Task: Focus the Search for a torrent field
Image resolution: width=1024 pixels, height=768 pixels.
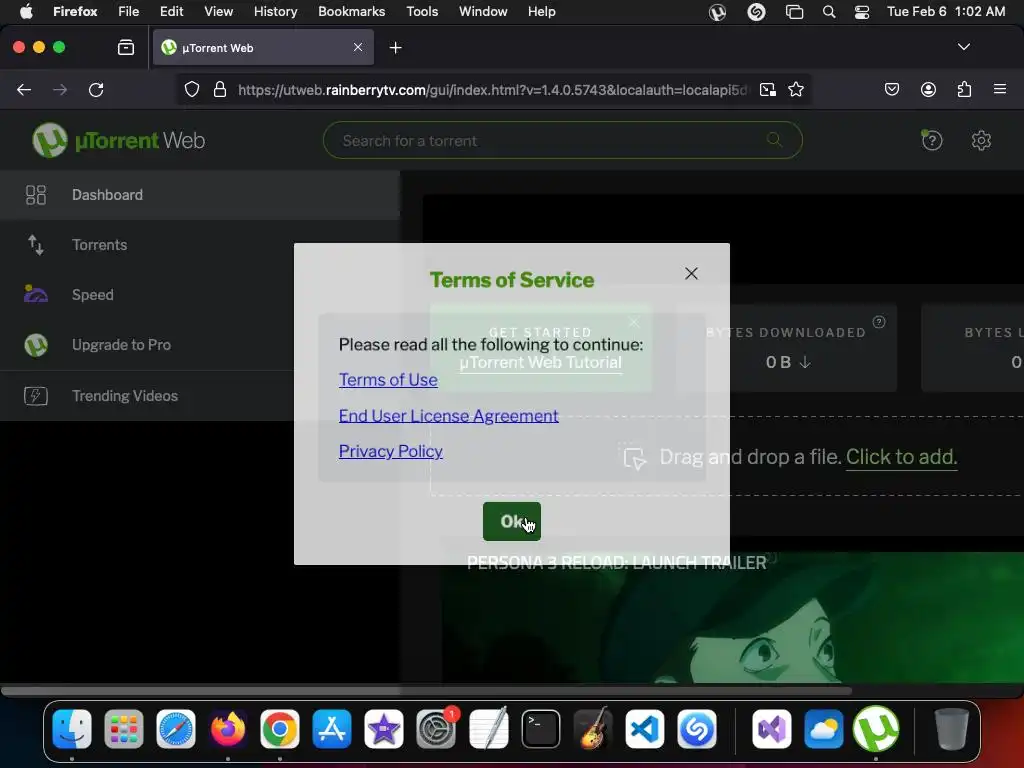Action: [x=562, y=140]
